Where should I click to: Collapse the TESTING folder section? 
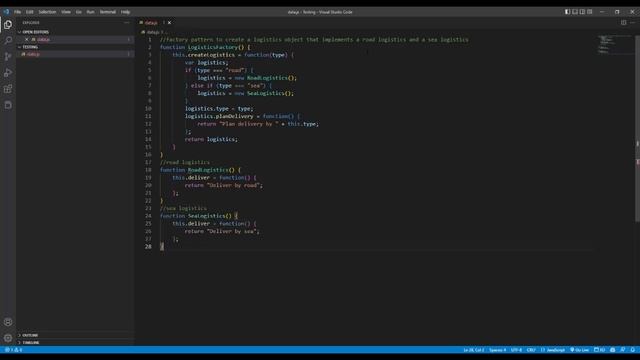click(x=75, y=47)
